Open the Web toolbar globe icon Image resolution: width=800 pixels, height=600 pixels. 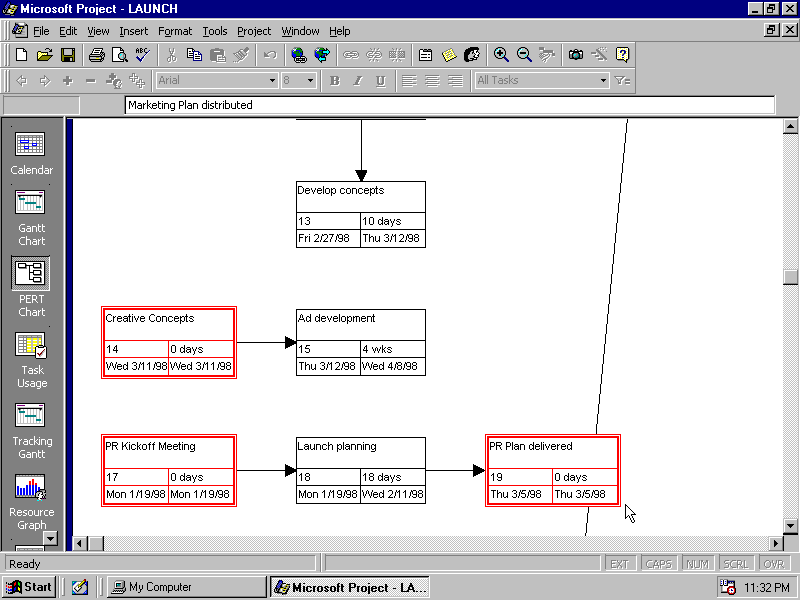pos(322,55)
